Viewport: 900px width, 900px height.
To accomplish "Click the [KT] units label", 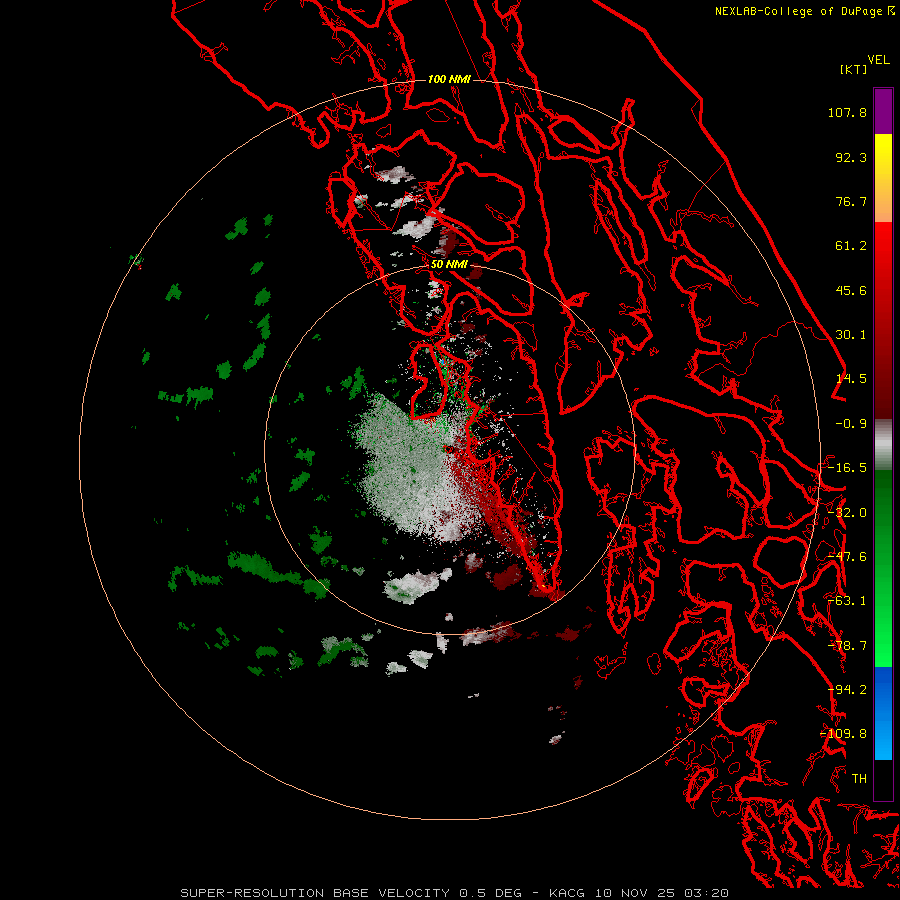I will pyautogui.click(x=854, y=69).
